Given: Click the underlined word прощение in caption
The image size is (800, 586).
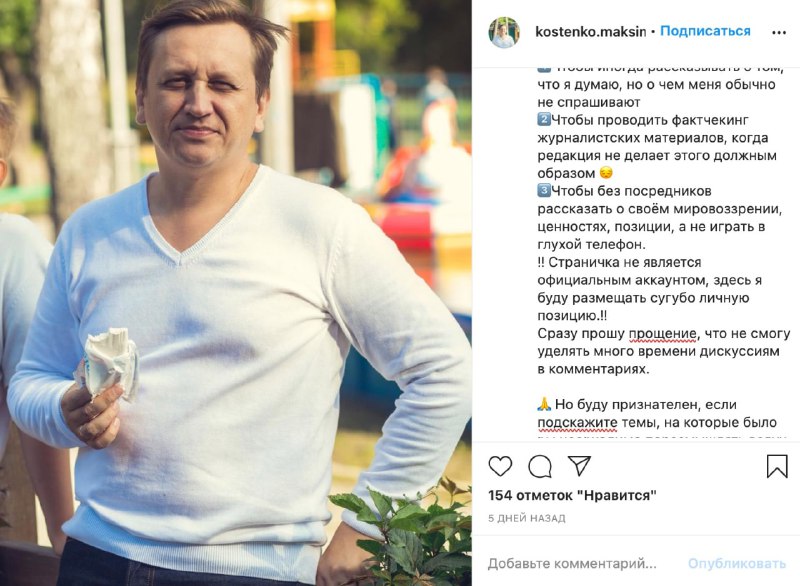Looking at the screenshot, I should (662, 334).
